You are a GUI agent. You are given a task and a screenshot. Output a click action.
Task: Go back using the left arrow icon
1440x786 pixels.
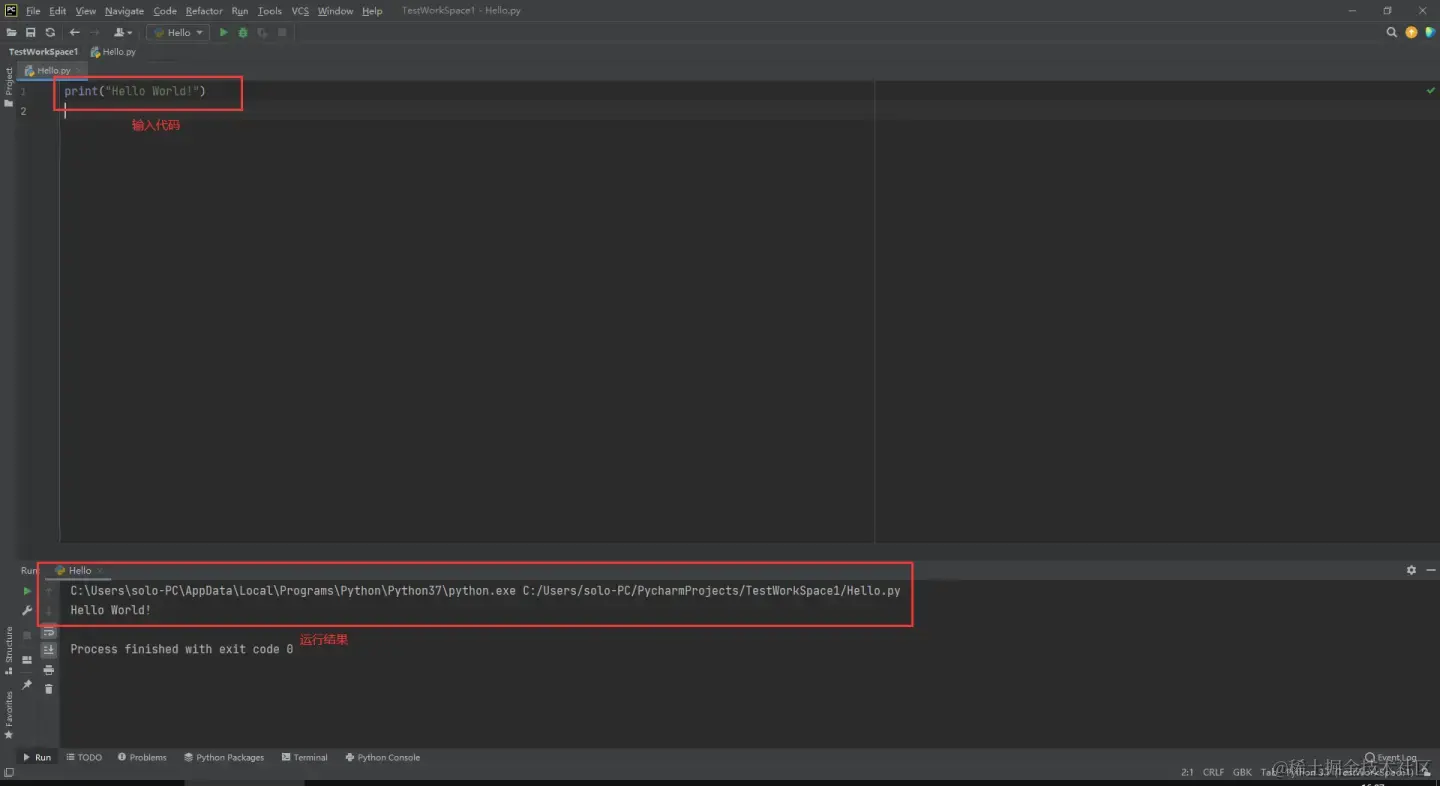click(x=74, y=32)
